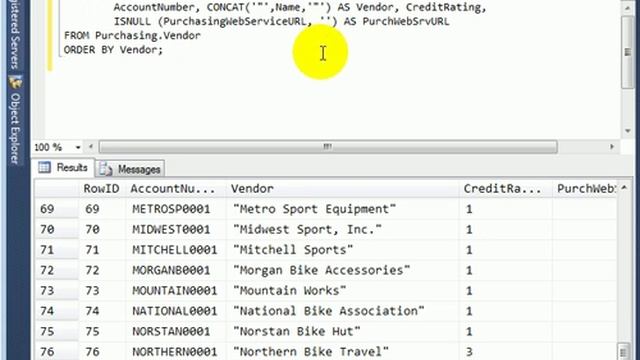Screen dimensions: 640x360
Task: Switch to the Messages tab
Action: (130, 169)
